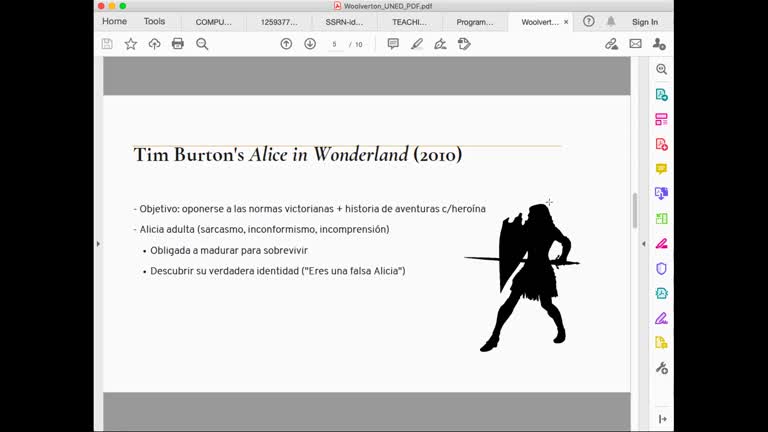768x432 pixels.
Task: Click the vertical scrollbar thumb of the document
Action: pos(635,210)
